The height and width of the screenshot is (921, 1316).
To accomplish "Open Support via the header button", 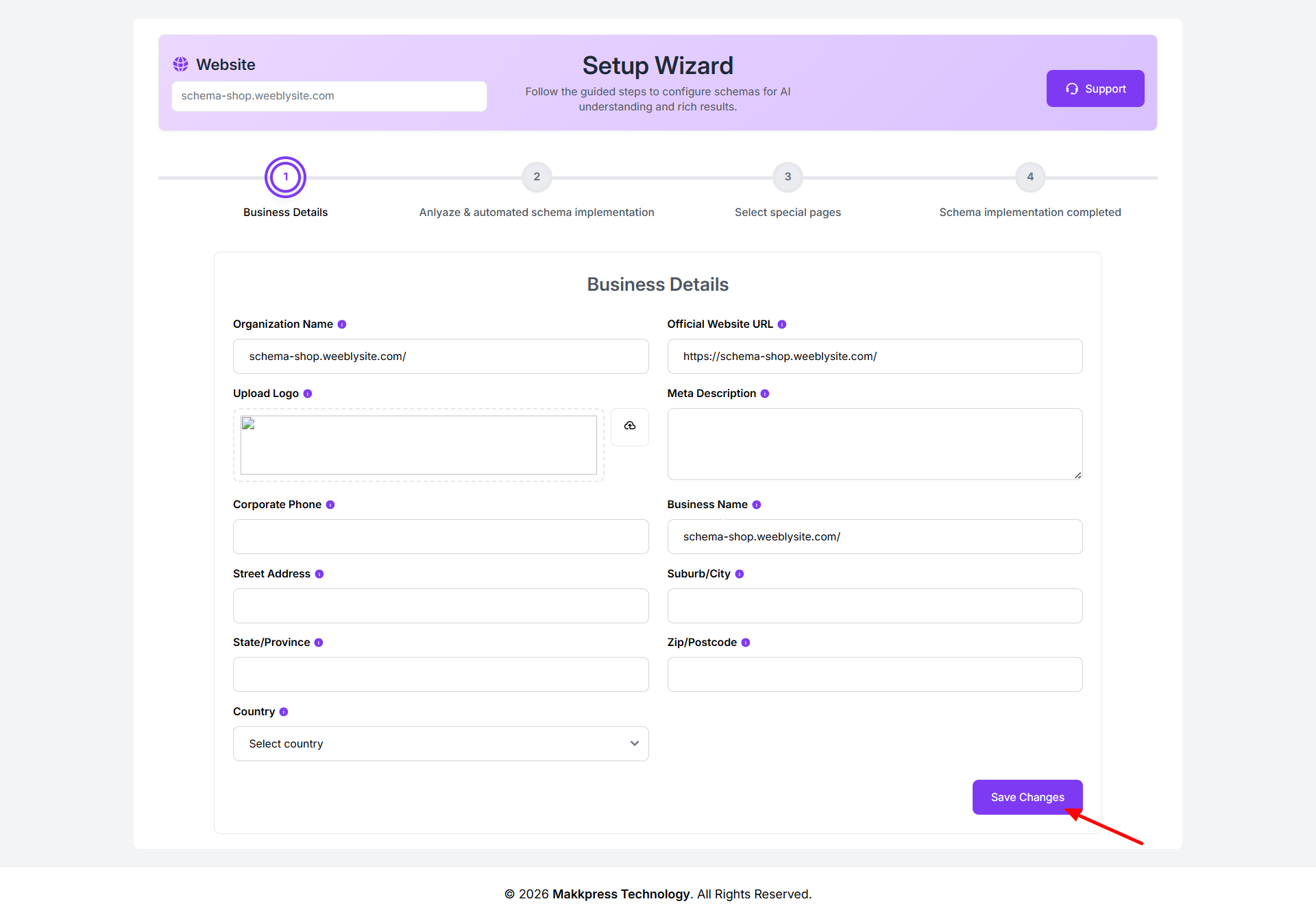I will click(1095, 88).
